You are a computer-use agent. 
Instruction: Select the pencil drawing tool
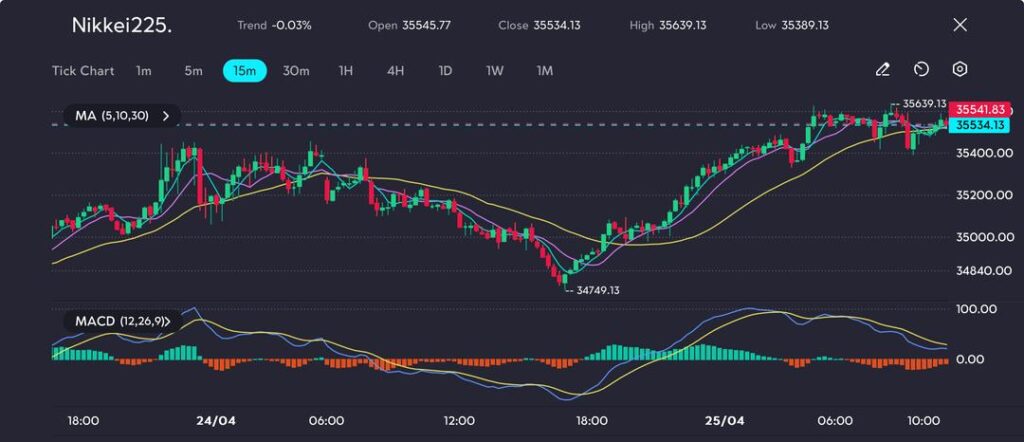point(882,70)
